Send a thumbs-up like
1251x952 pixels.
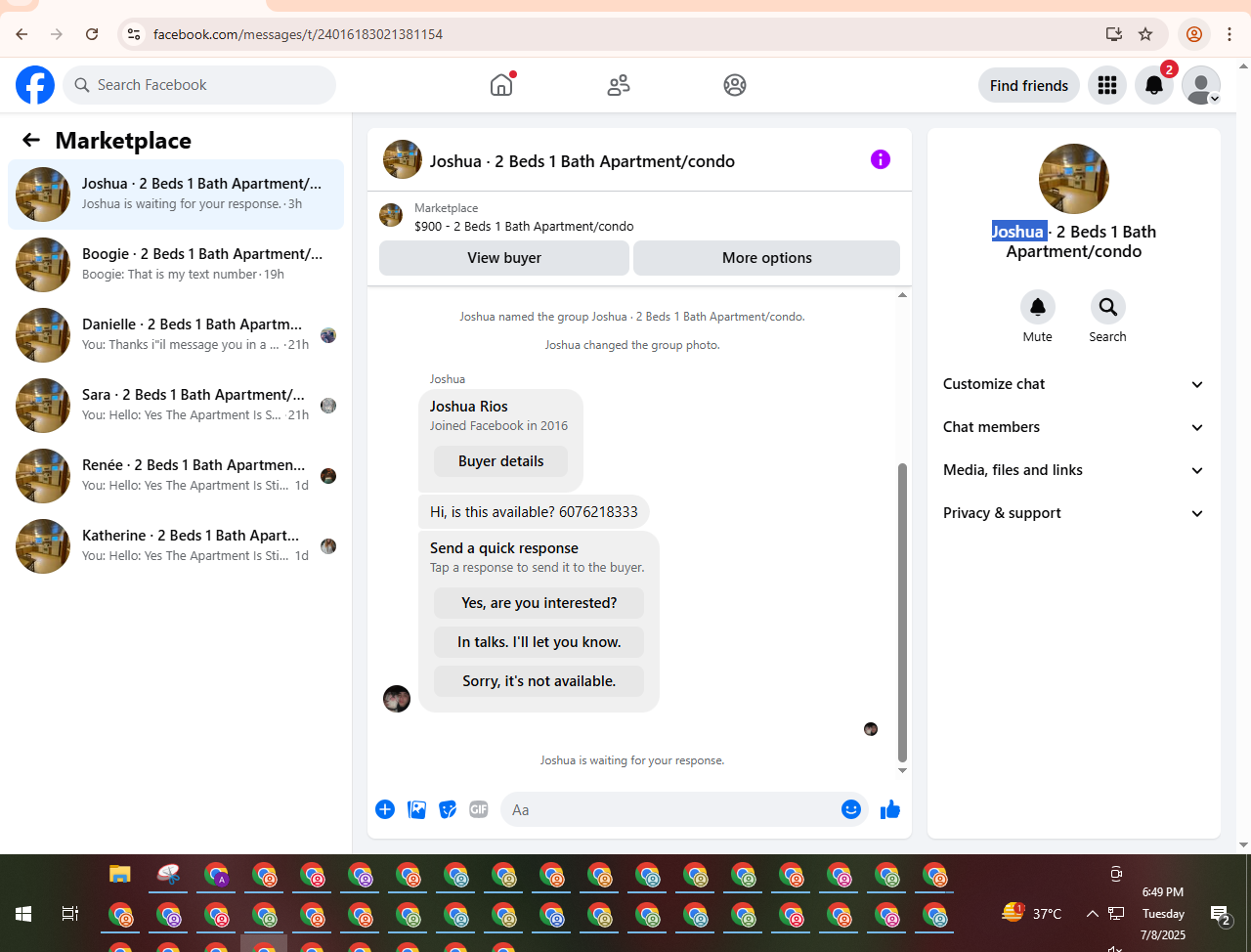coord(890,809)
